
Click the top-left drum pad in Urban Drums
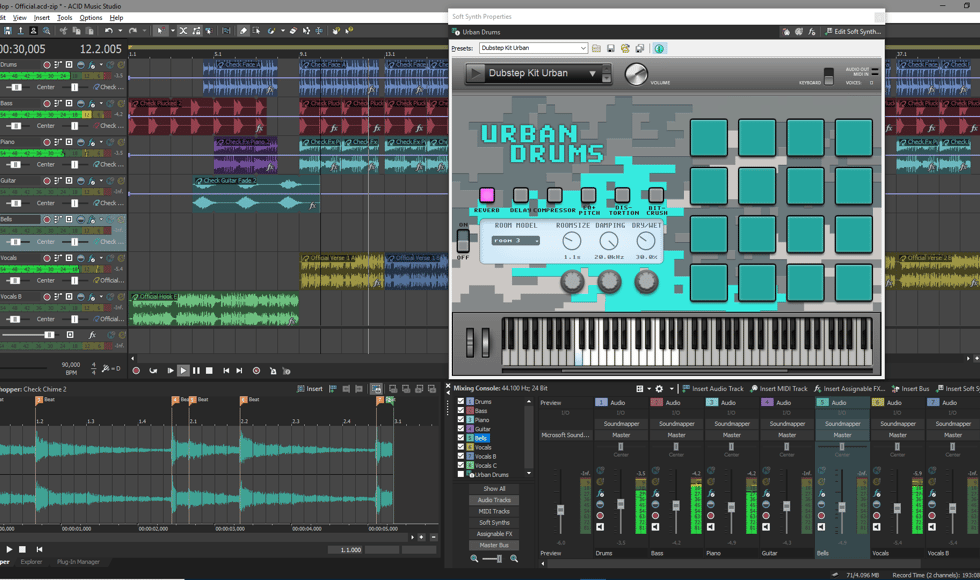(x=709, y=138)
